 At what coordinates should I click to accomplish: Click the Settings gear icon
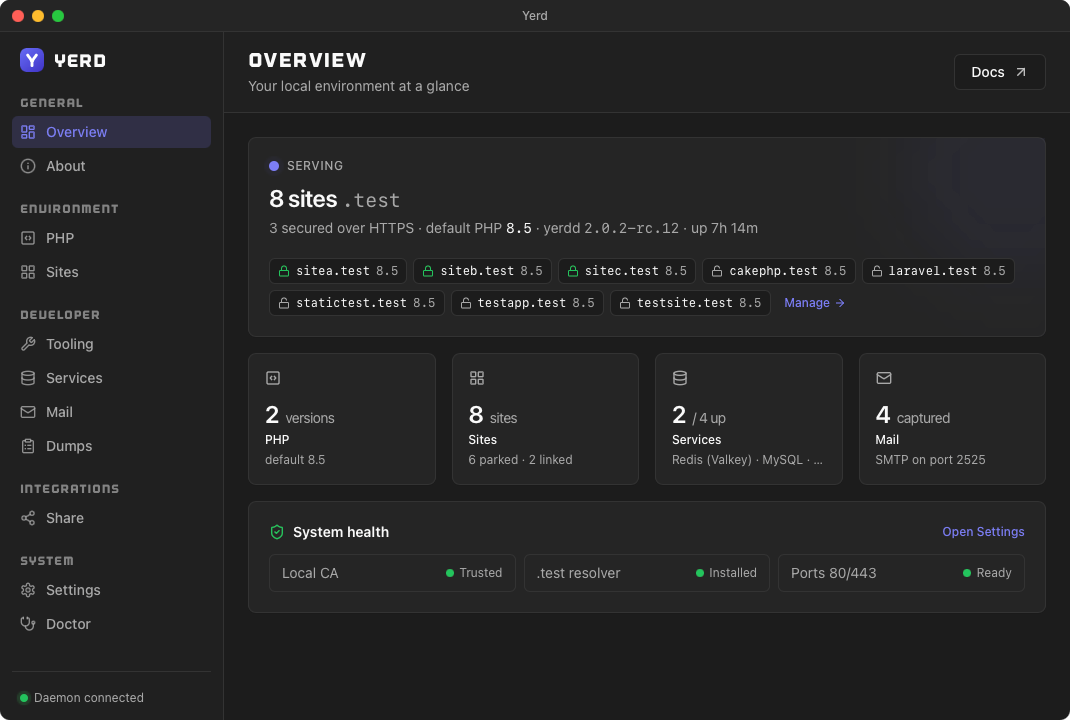click(x=28, y=590)
